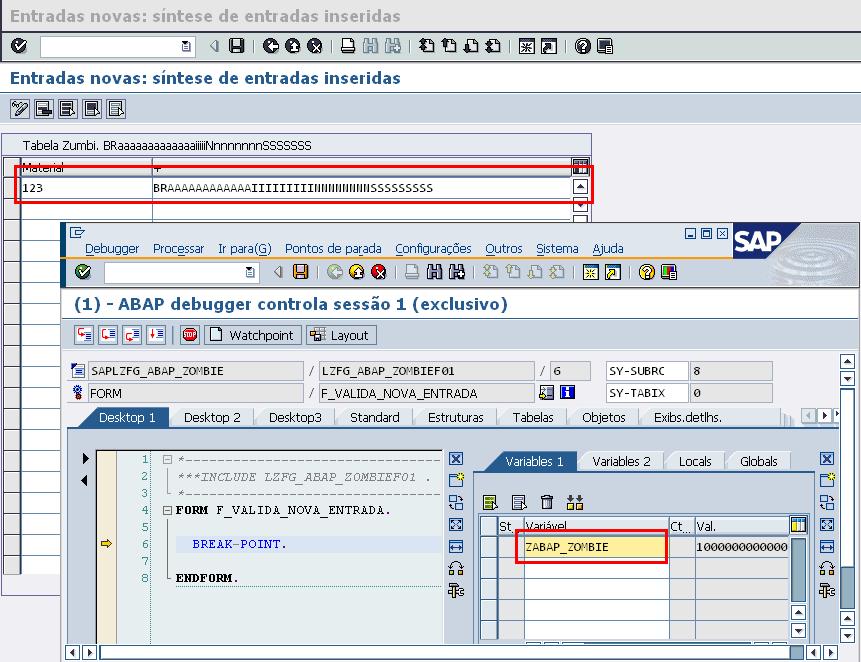Click the delete trash icon in Variables panel
The height and width of the screenshot is (662, 861).
547,502
